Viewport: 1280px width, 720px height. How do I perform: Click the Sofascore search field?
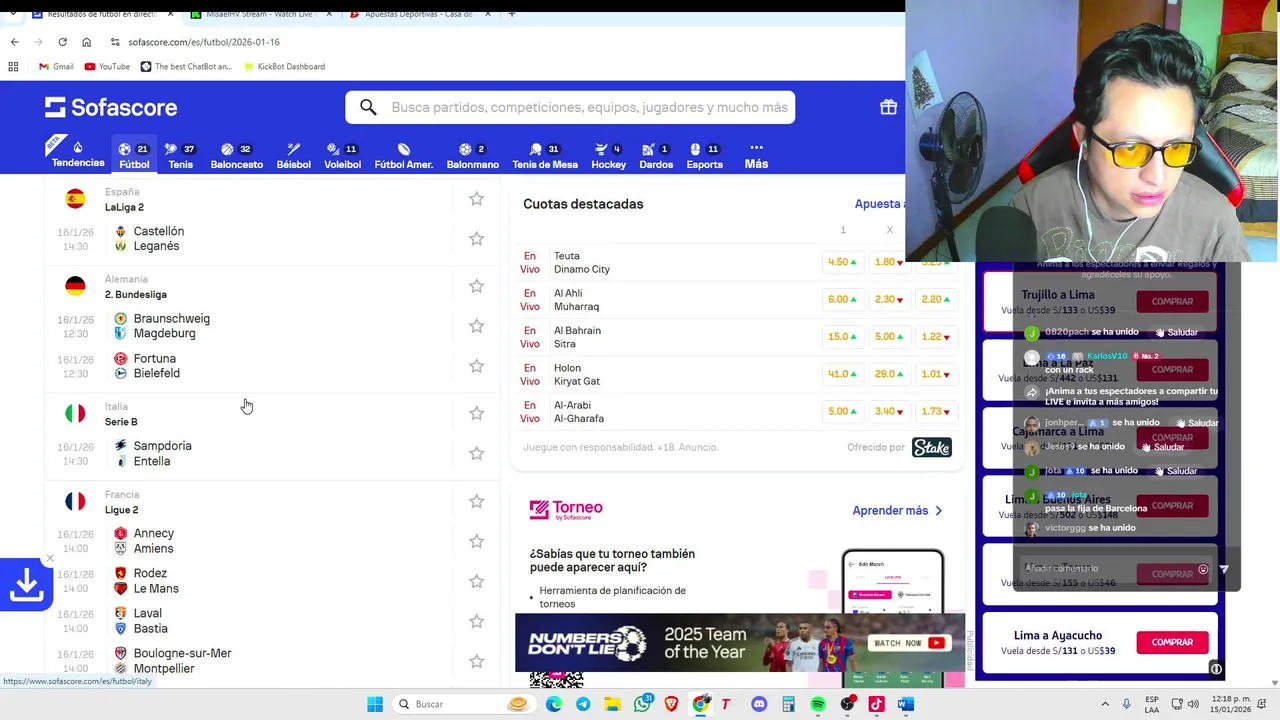pos(570,107)
